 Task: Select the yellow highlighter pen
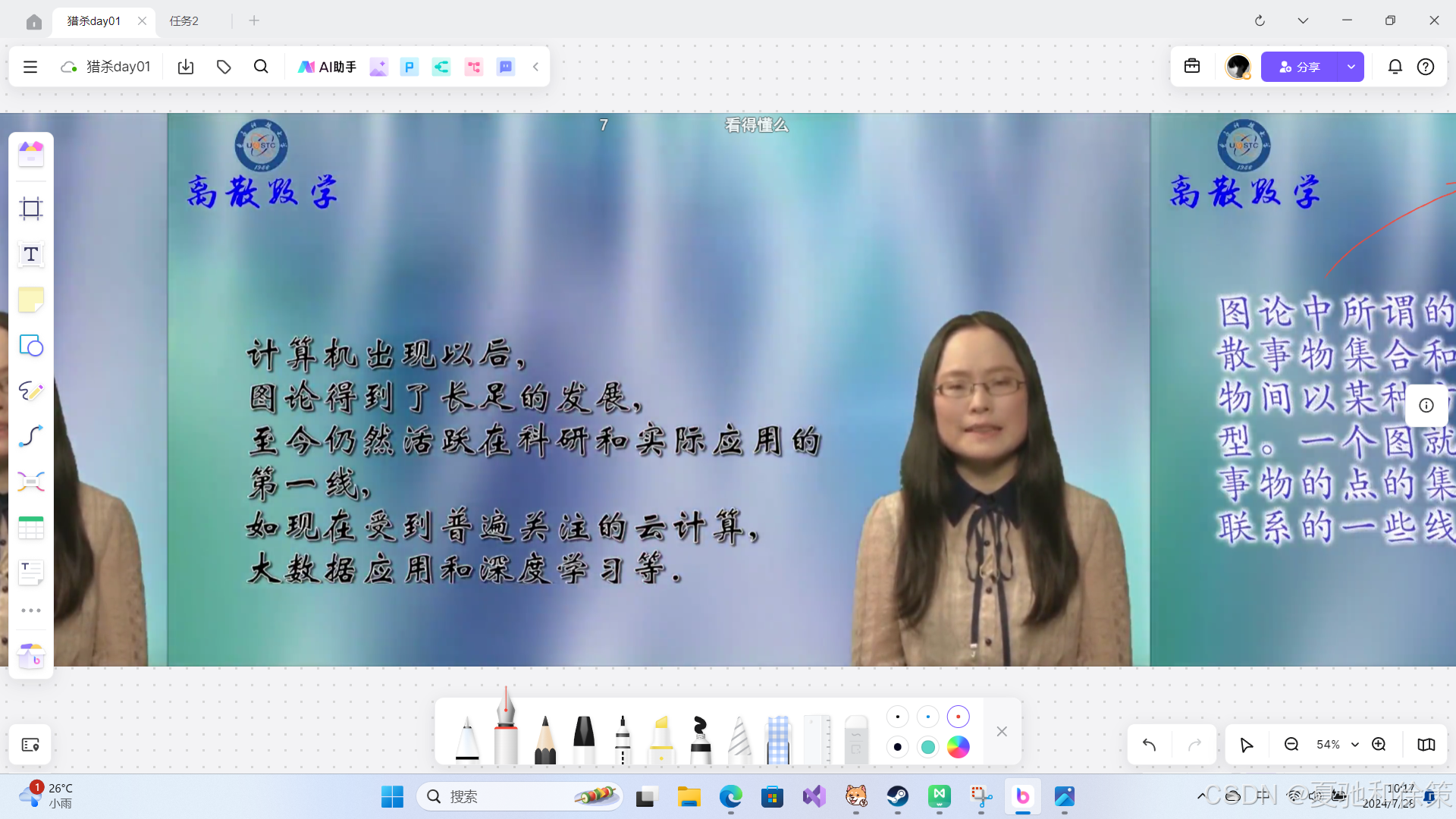pos(661,739)
